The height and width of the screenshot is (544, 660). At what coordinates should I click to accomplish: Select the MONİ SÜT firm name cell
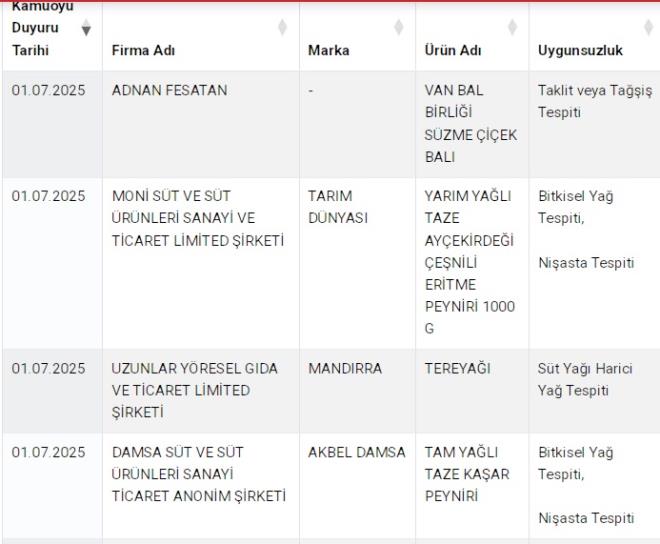click(197, 218)
